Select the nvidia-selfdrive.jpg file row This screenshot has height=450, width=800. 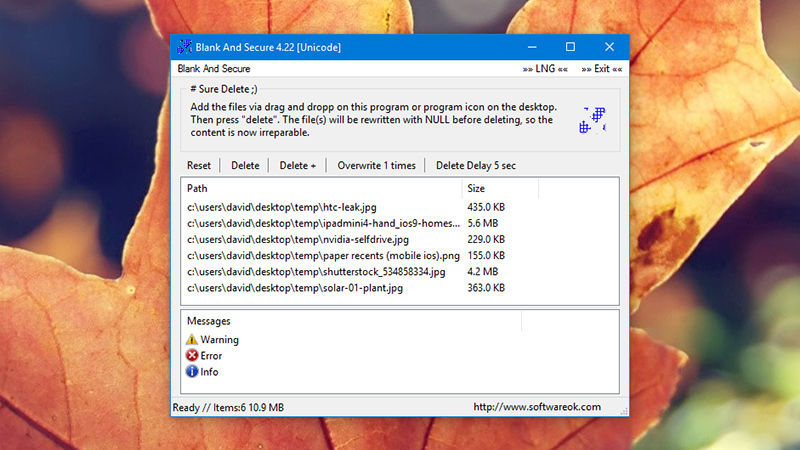point(400,239)
